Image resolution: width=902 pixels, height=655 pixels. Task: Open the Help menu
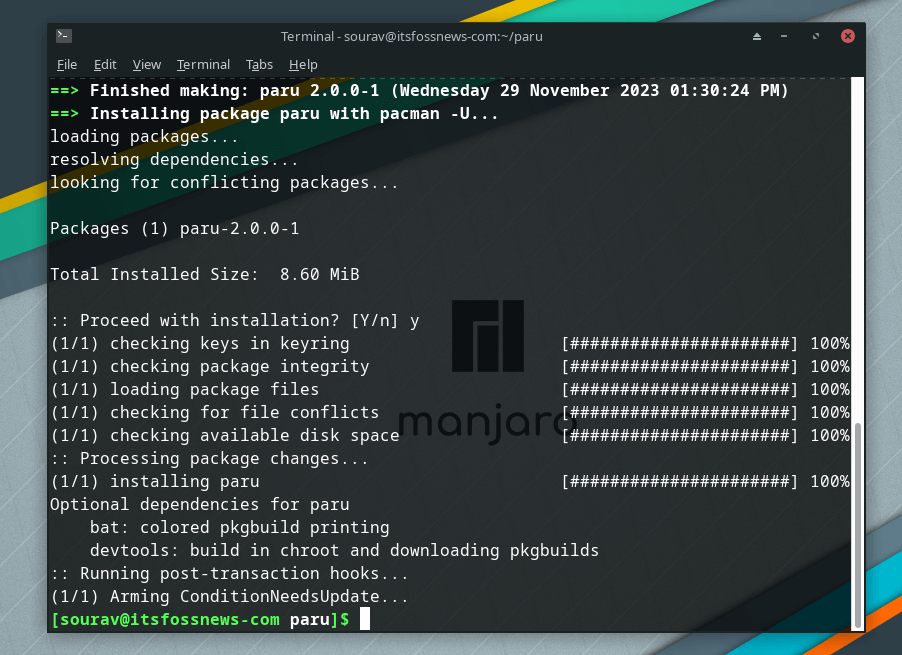[303, 64]
